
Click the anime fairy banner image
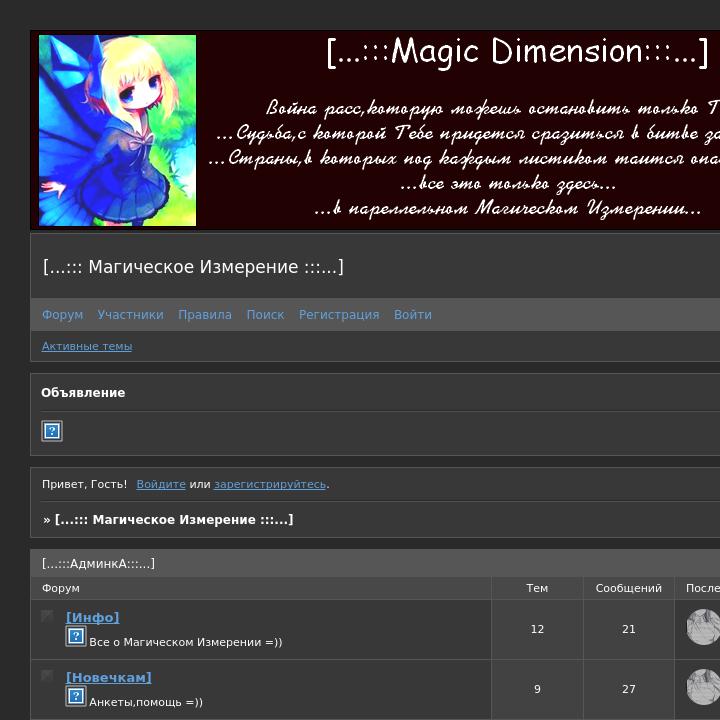click(x=118, y=130)
